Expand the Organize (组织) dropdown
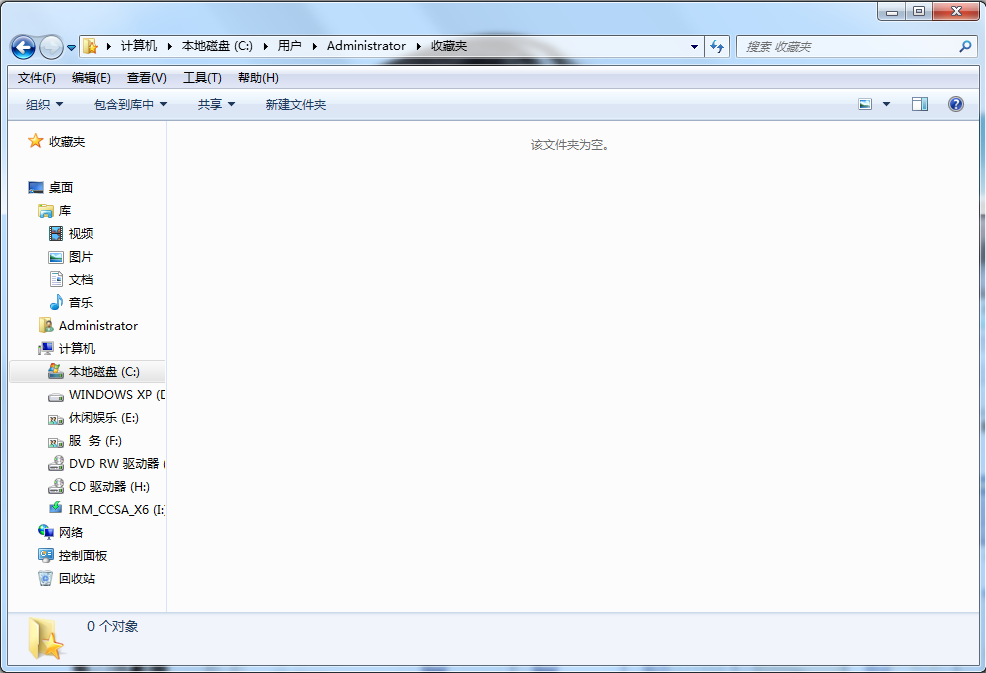This screenshot has height=673, width=986. (44, 104)
